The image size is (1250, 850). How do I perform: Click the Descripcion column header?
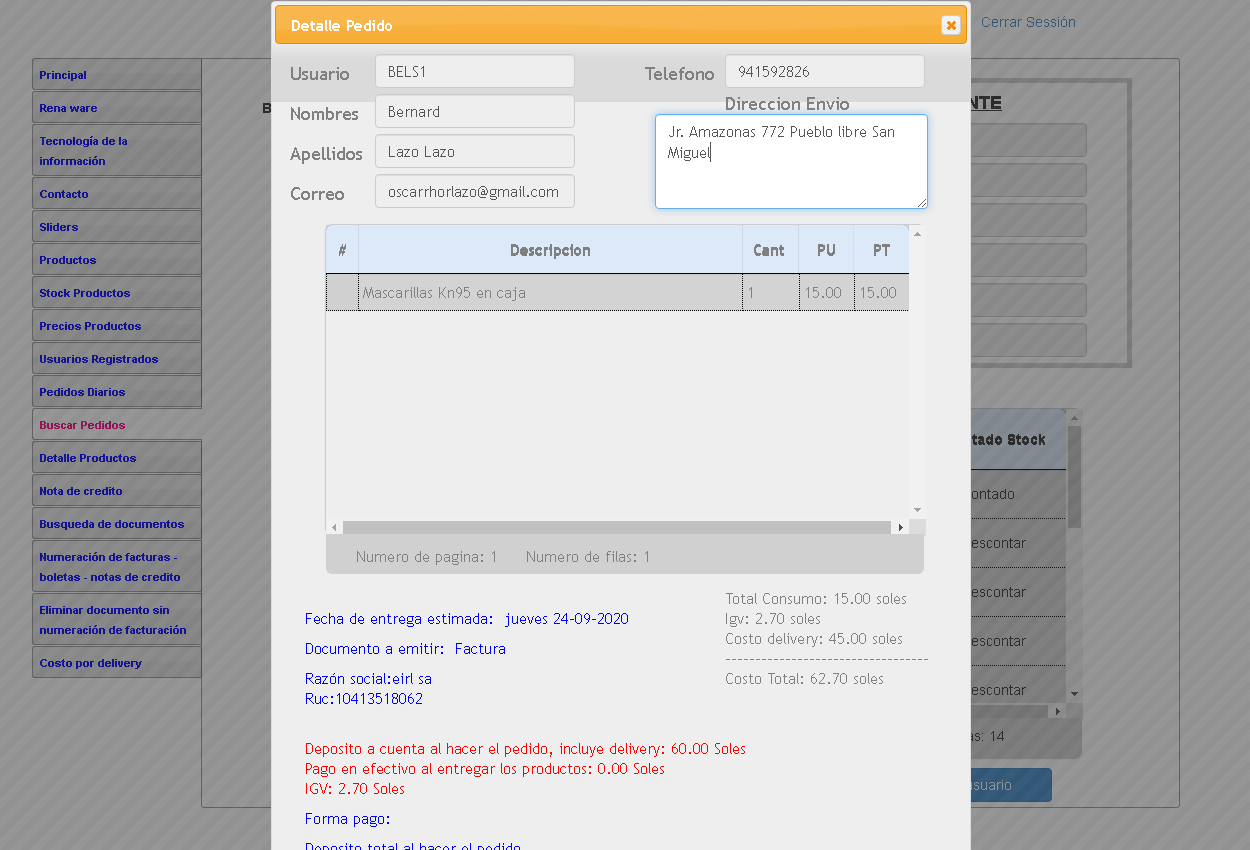click(x=550, y=250)
